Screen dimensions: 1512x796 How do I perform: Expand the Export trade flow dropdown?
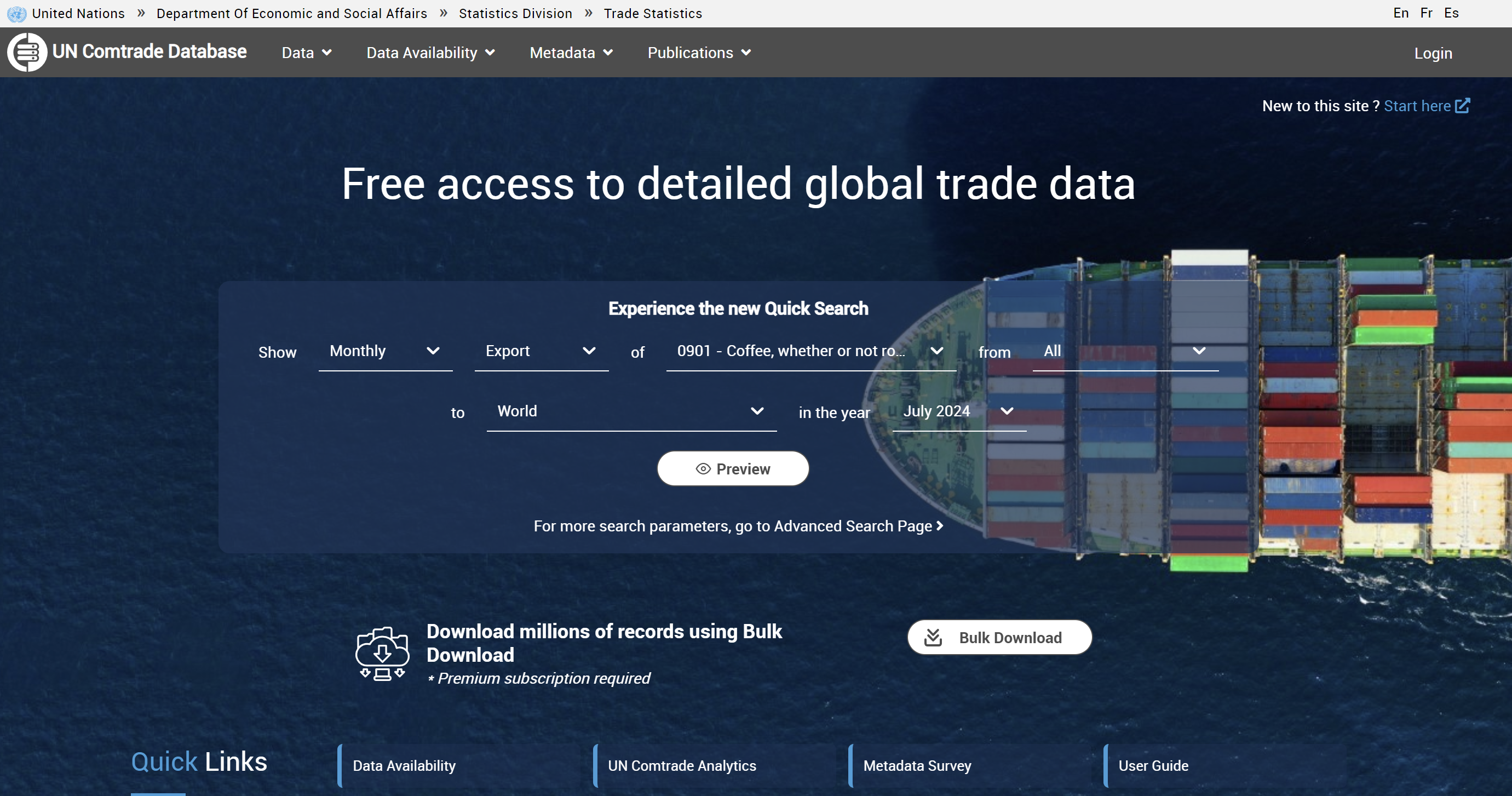point(541,351)
